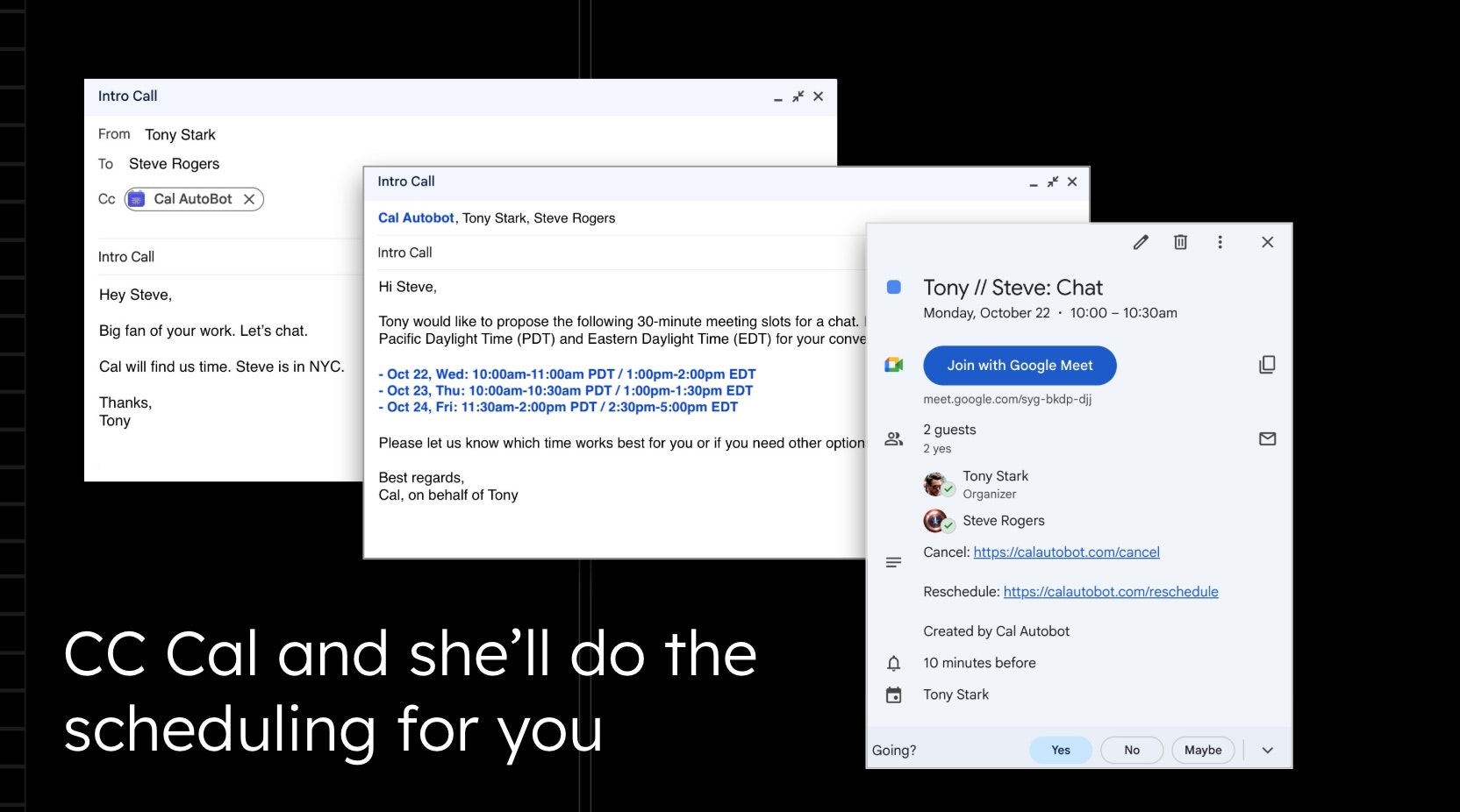Edit the Tony // Steve: Chat event
The width and height of the screenshot is (1460, 812).
(x=1141, y=242)
